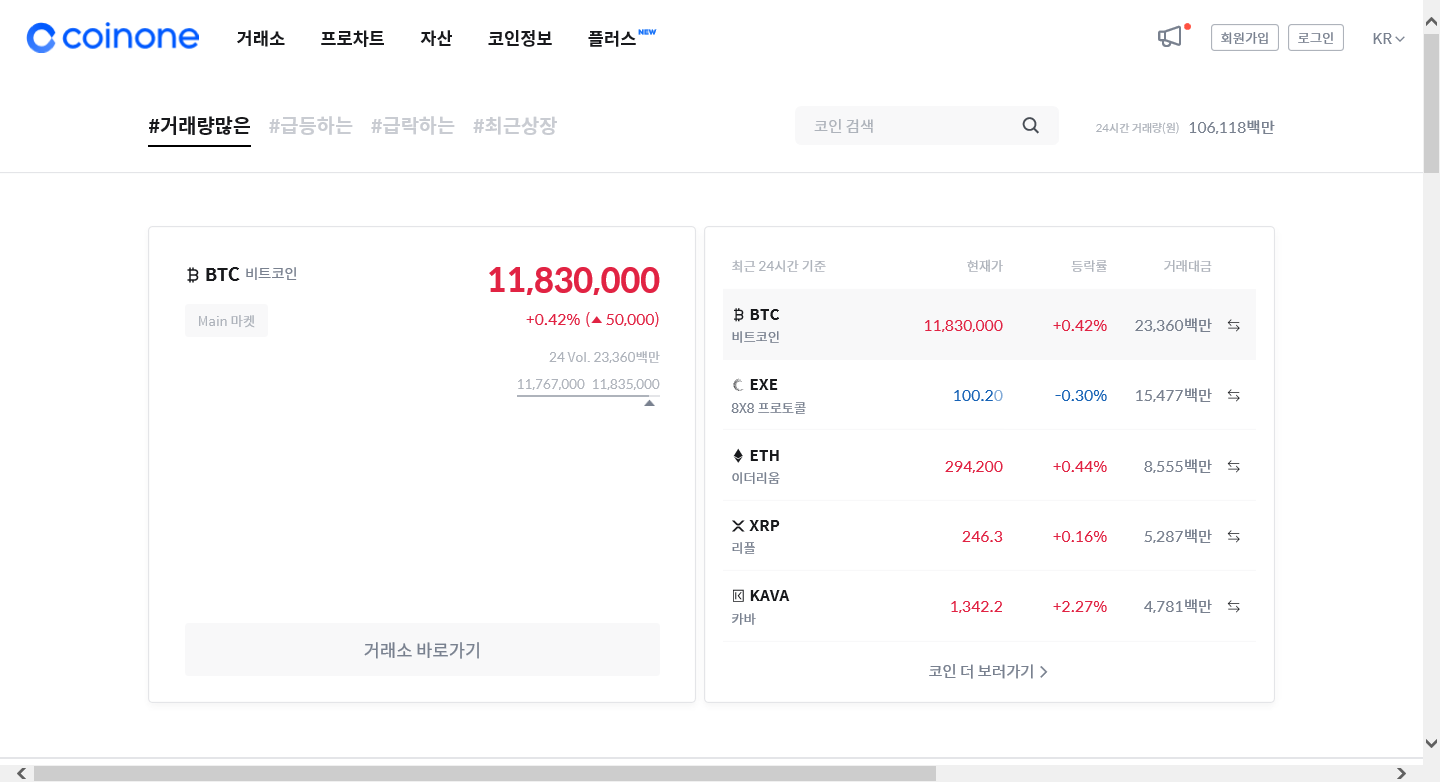Click the horizontal scrollbar left arrow

22,773
